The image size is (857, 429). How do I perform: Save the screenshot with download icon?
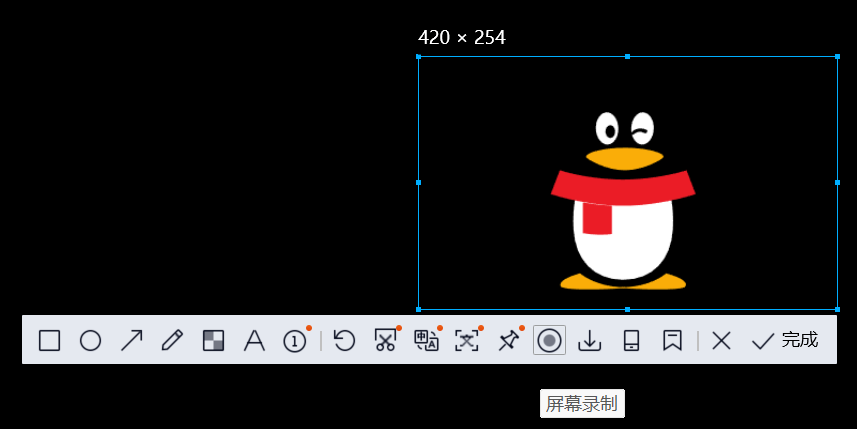point(590,340)
